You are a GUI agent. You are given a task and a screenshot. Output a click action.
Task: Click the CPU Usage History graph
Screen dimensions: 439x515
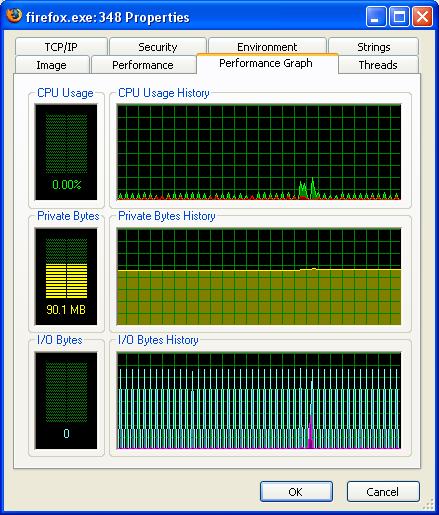click(x=259, y=152)
